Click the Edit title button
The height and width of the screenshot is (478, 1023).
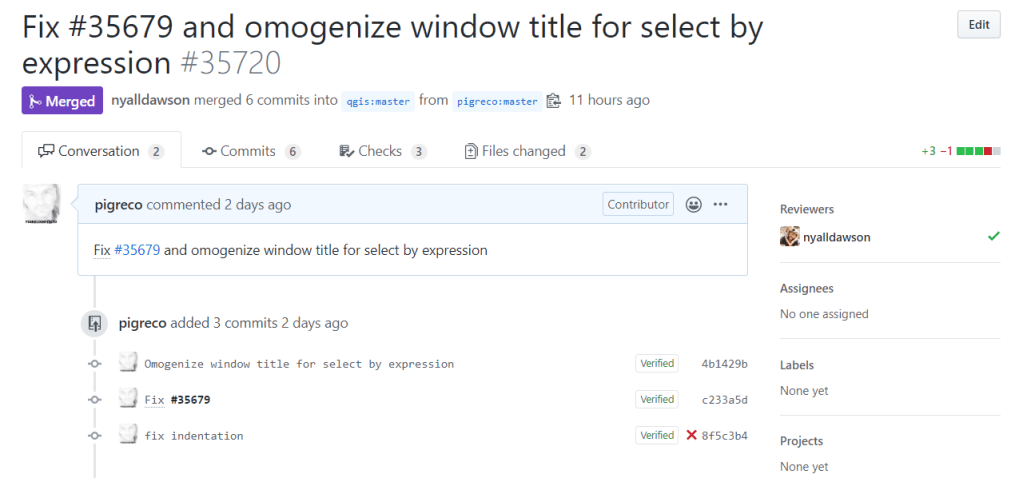[x=978, y=25]
